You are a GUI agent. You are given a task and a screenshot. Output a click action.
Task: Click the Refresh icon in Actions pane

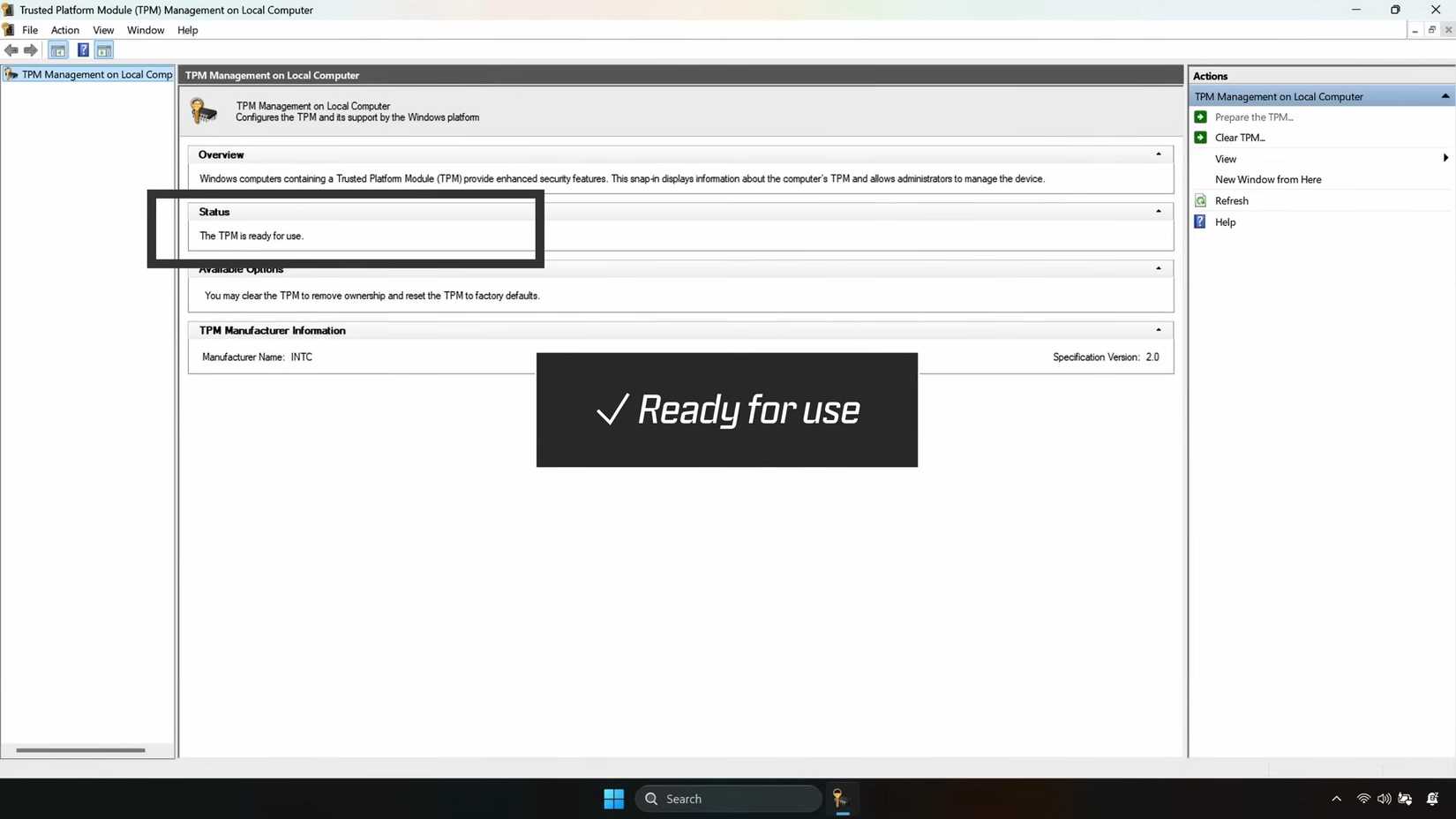(x=1200, y=200)
